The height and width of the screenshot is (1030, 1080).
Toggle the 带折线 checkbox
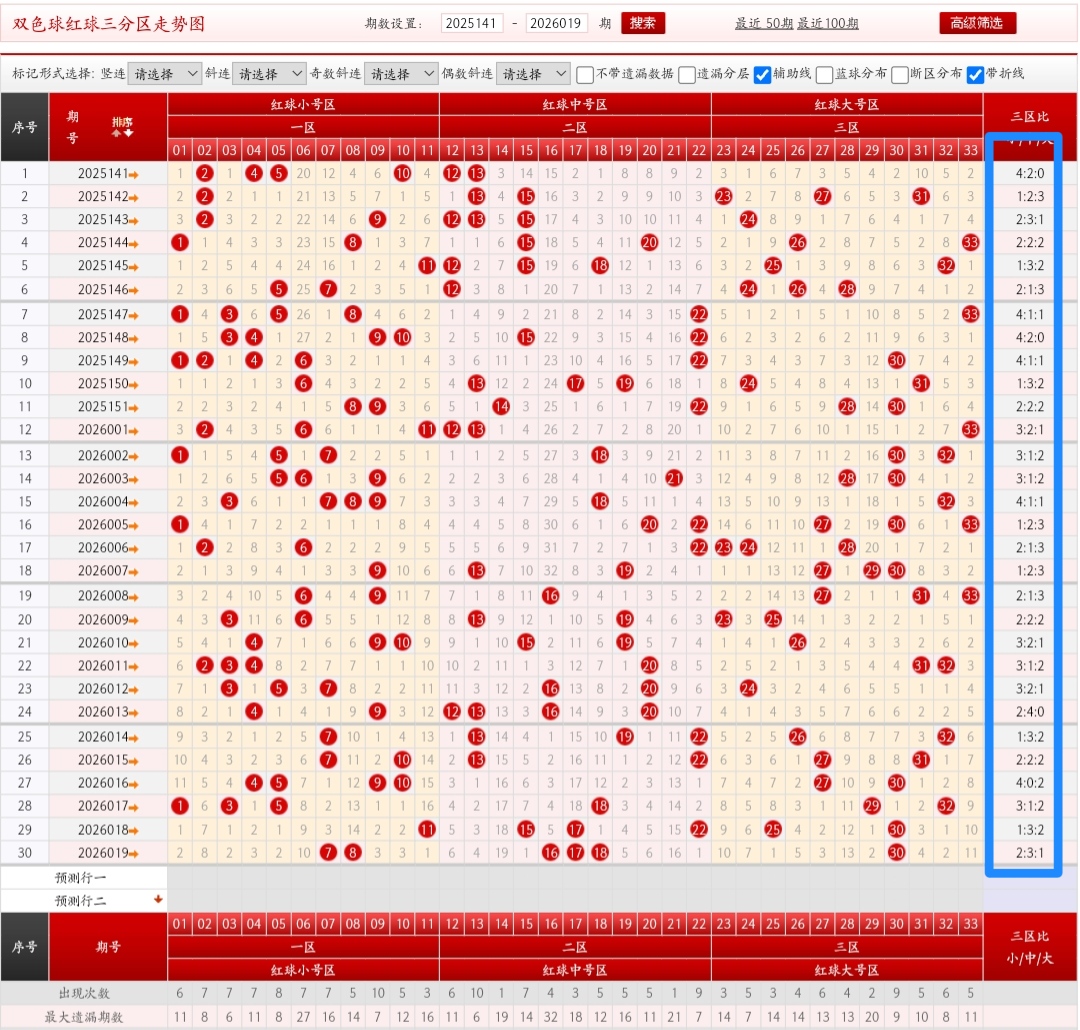coord(975,74)
